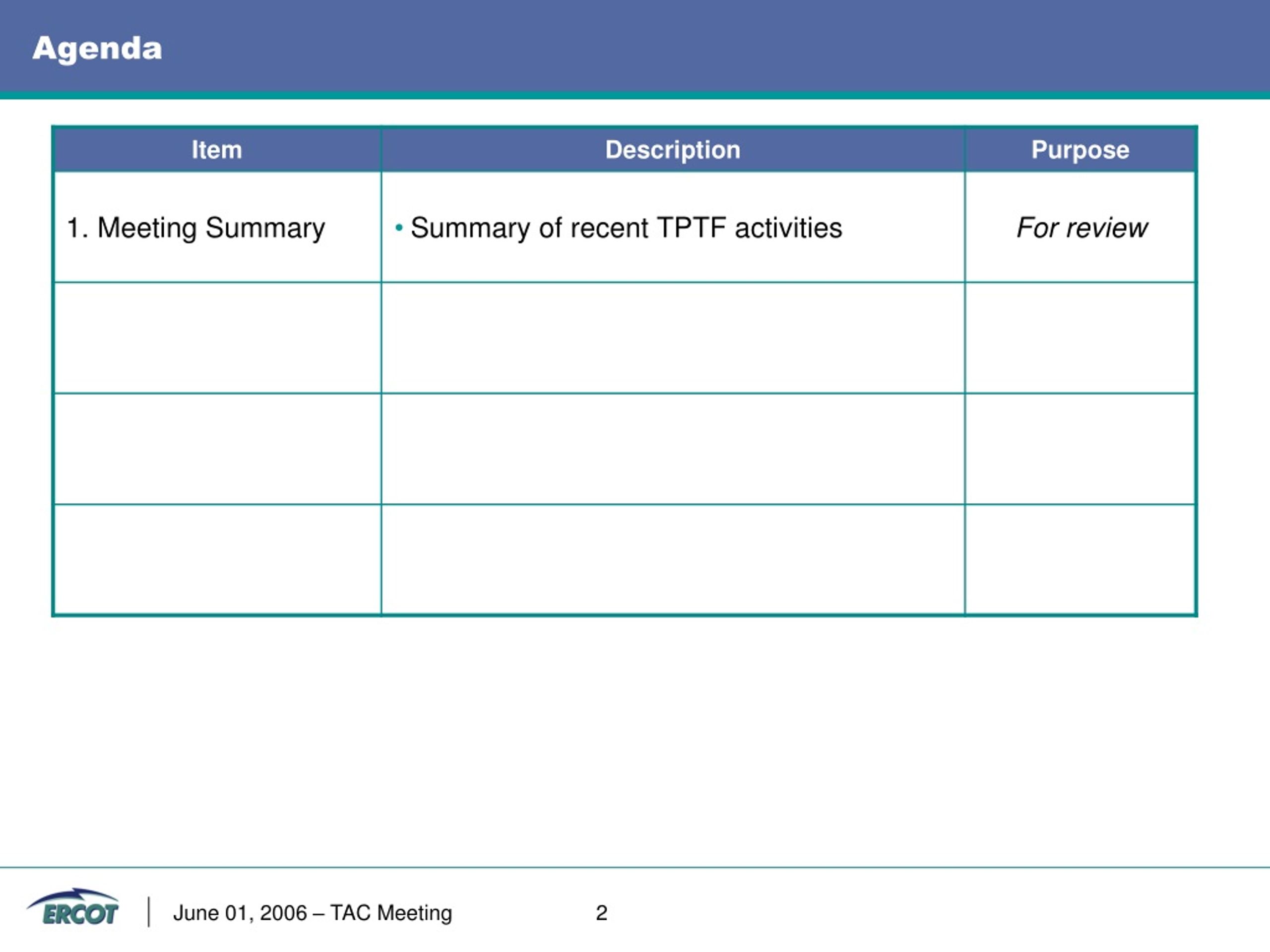Viewport: 1270px width, 952px height.
Task: Select the '1. Meeting Summary' cell
Action: (217, 227)
